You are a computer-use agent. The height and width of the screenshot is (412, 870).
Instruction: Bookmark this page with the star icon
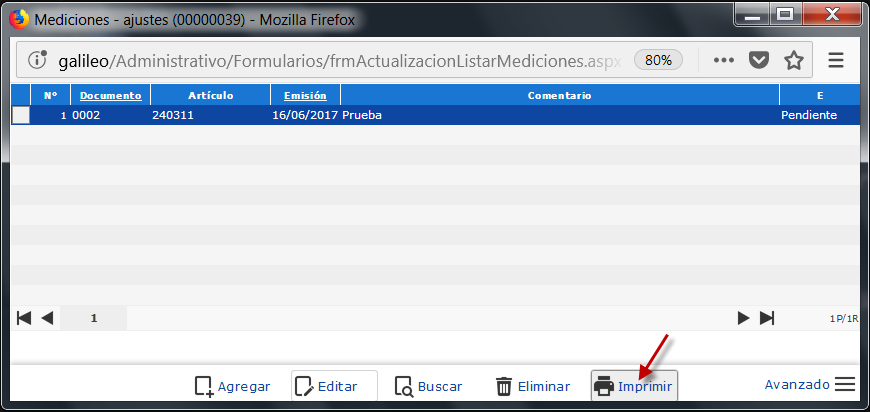794,60
